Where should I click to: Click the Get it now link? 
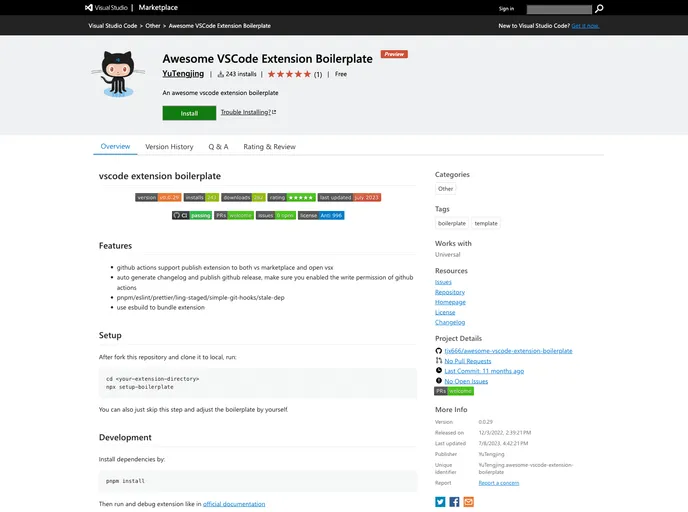coord(585,26)
